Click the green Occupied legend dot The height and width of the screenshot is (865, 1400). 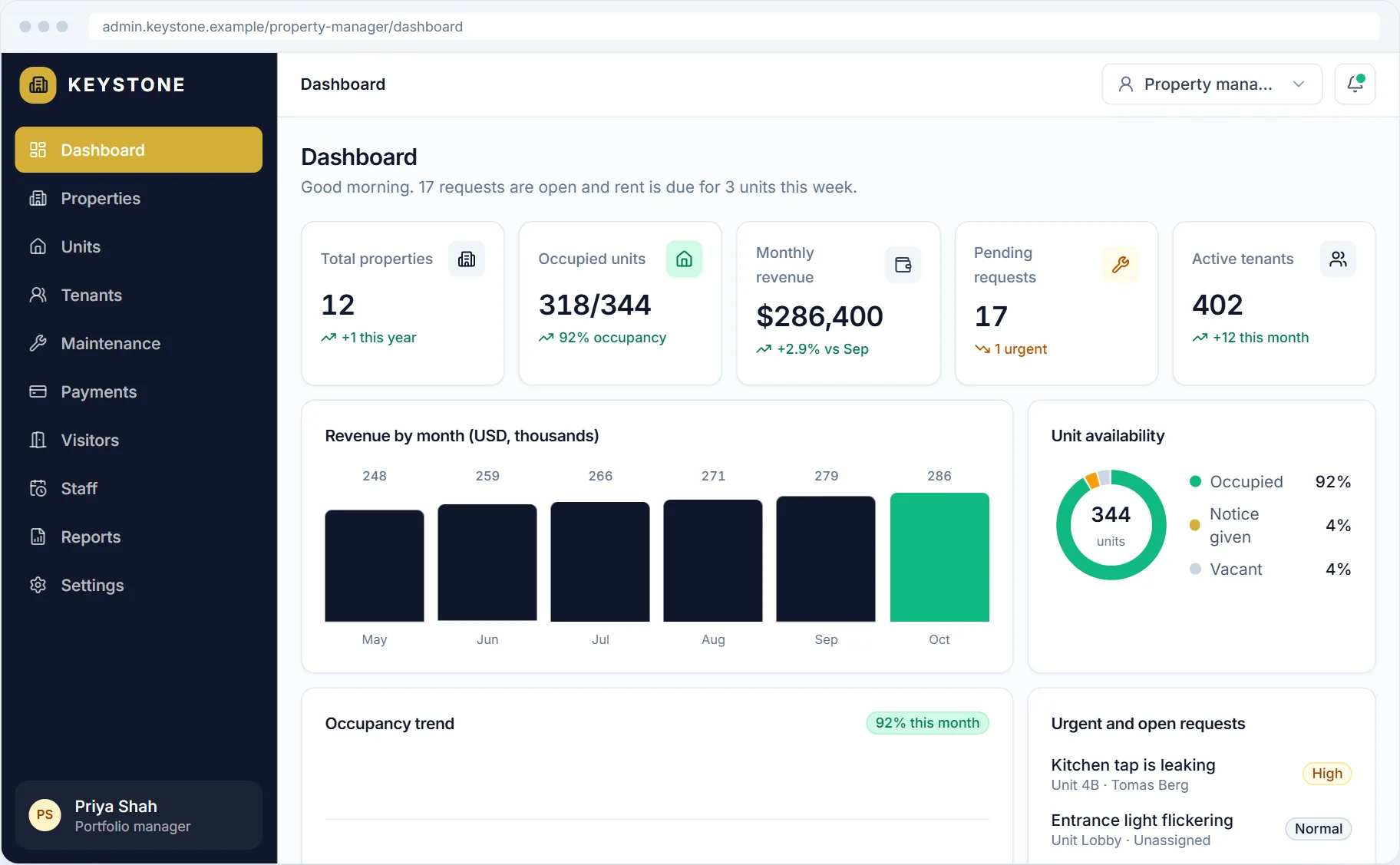click(x=1195, y=482)
